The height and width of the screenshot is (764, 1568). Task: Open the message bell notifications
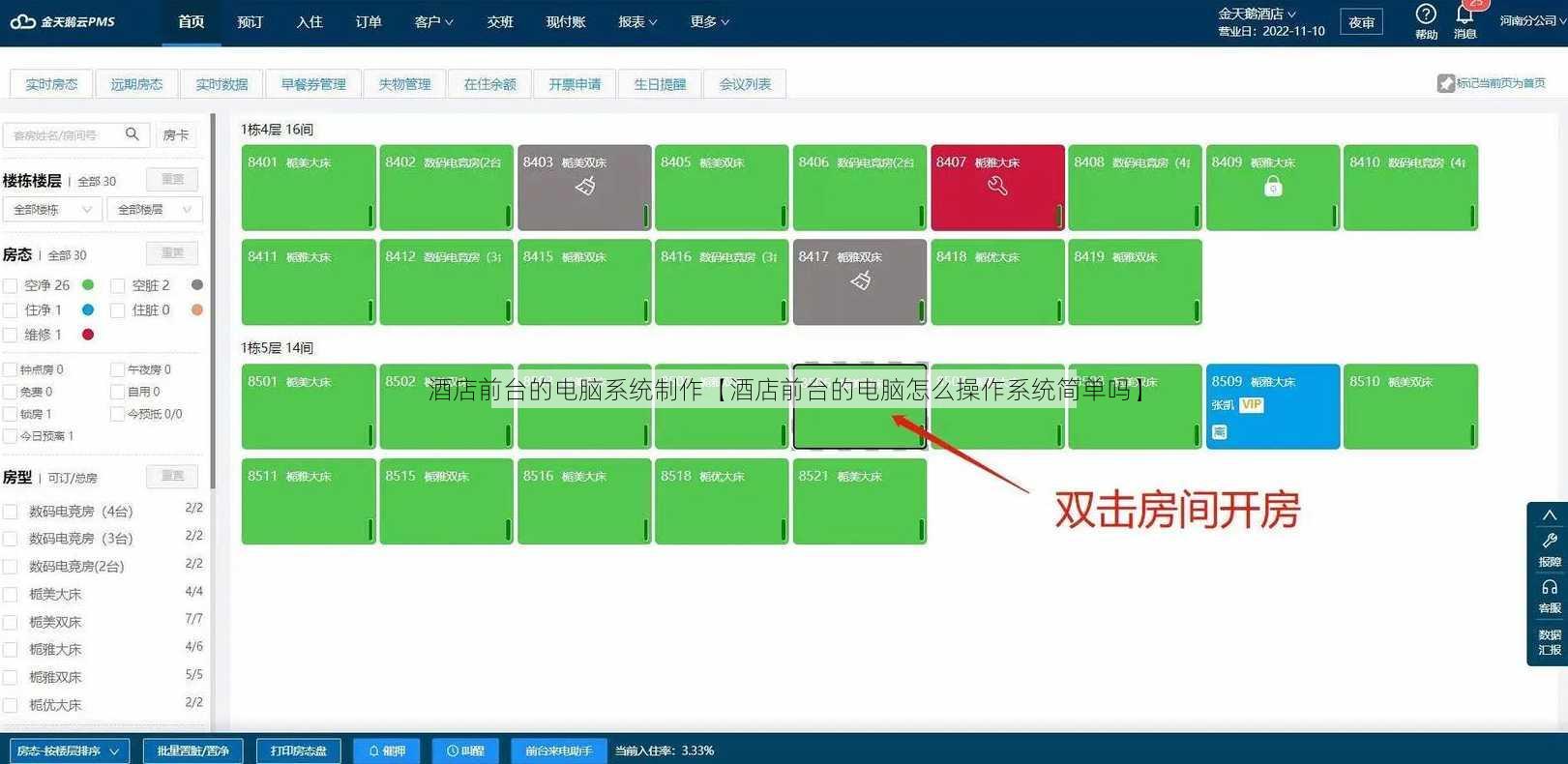click(1464, 15)
